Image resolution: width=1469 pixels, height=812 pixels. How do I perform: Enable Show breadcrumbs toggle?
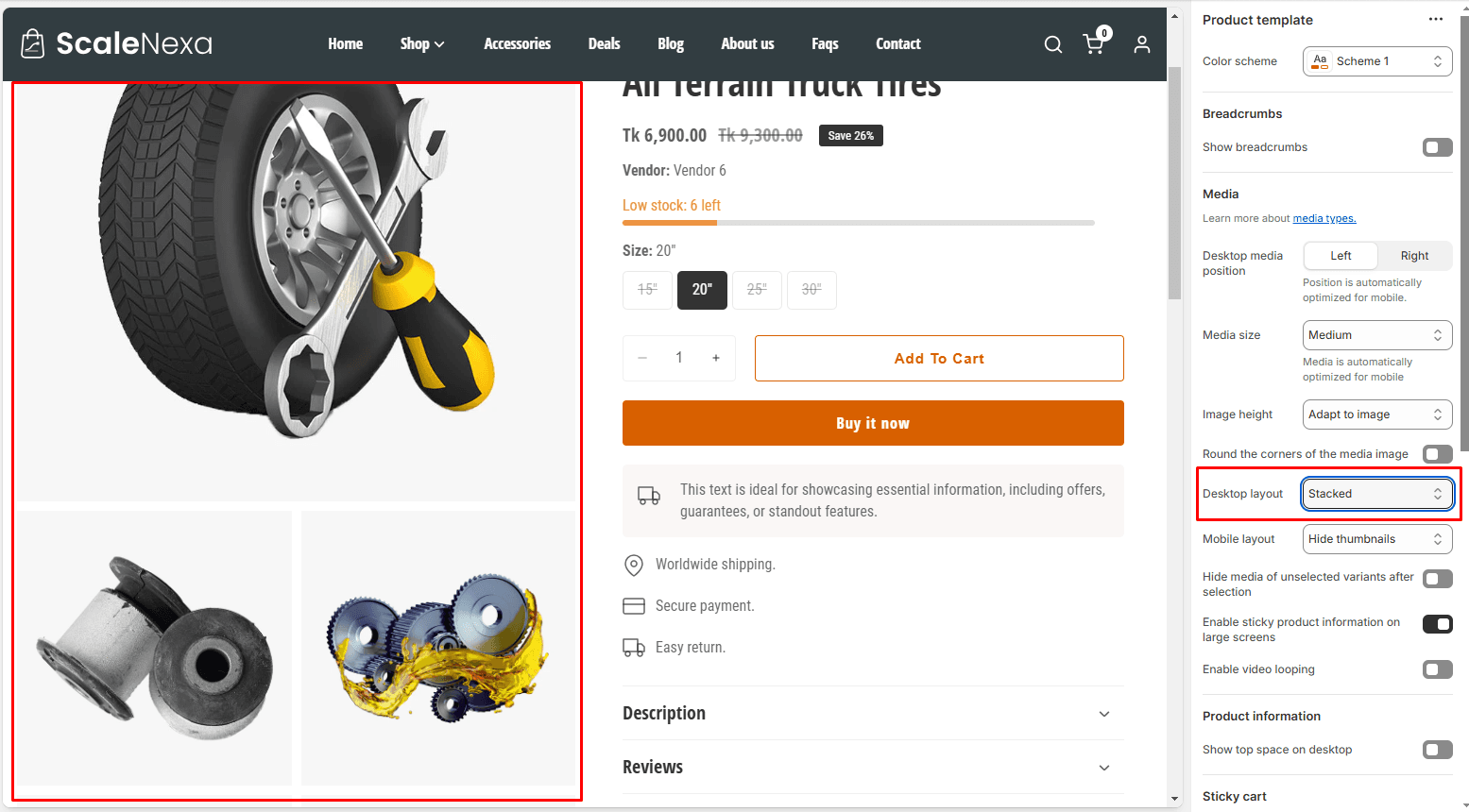click(x=1437, y=147)
